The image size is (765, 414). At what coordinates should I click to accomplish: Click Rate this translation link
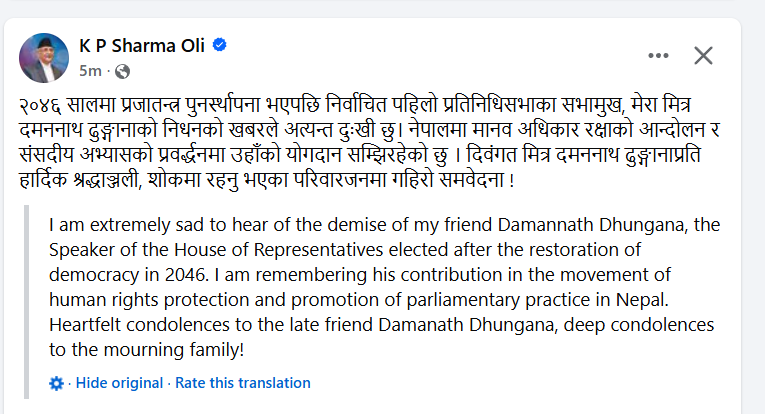point(243,383)
